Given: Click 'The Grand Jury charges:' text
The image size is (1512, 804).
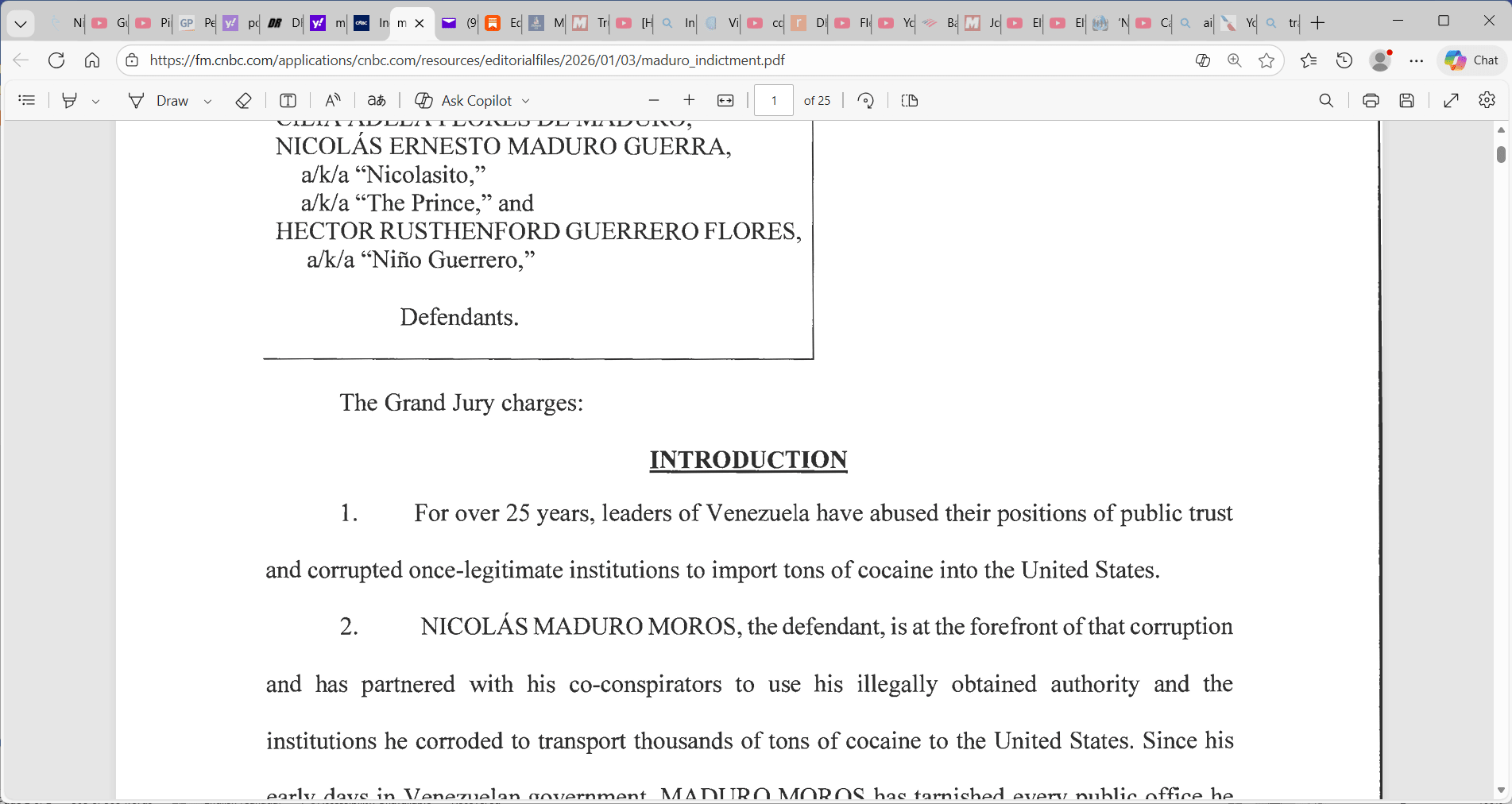Looking at the screenshot, I should point(462,403).
